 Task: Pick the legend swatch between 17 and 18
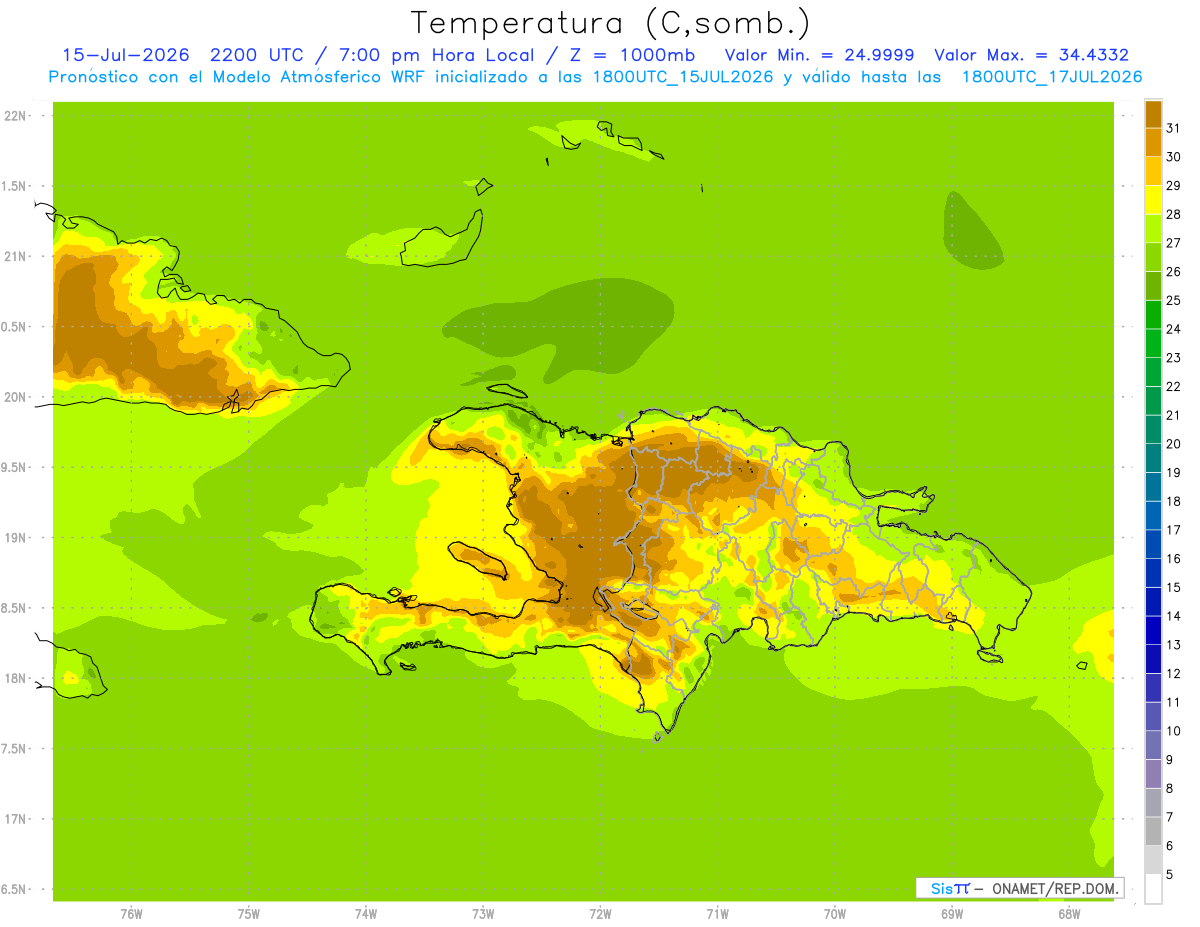point(1153,515)
